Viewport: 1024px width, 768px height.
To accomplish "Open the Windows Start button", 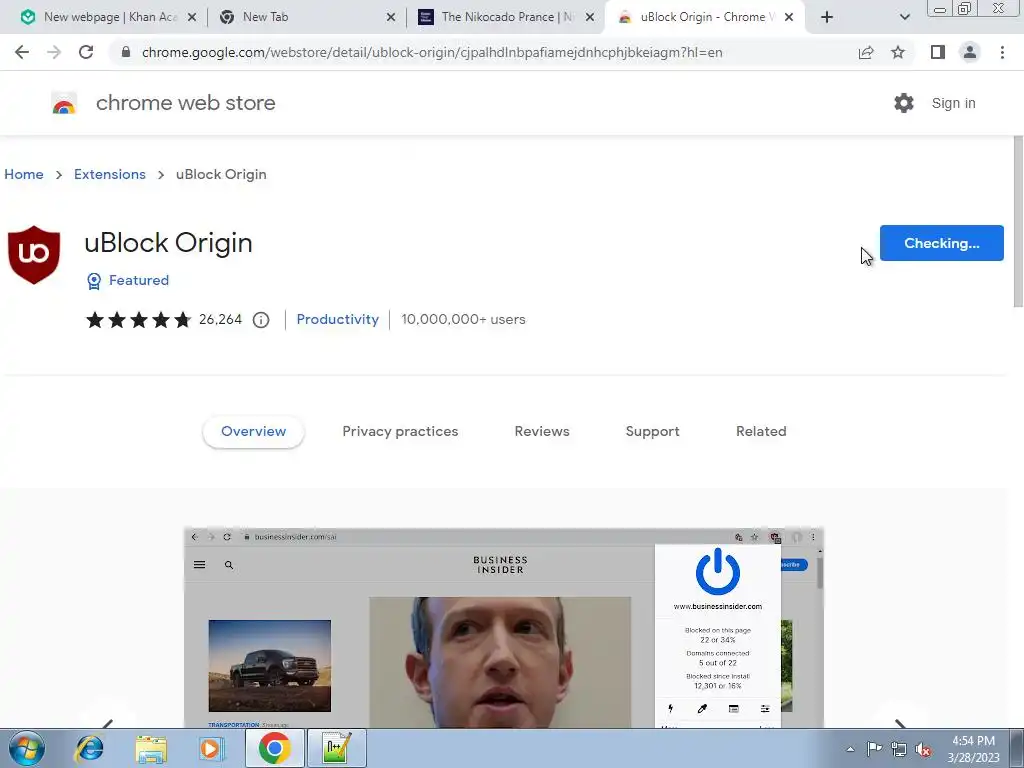I will [x=27, y=748].
